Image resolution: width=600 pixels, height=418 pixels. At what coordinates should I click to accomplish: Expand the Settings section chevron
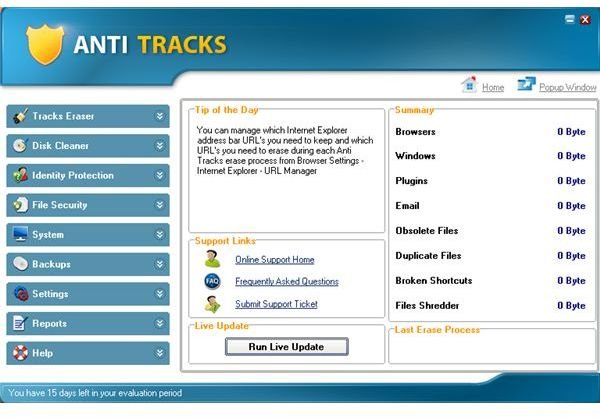pos(160,294)
